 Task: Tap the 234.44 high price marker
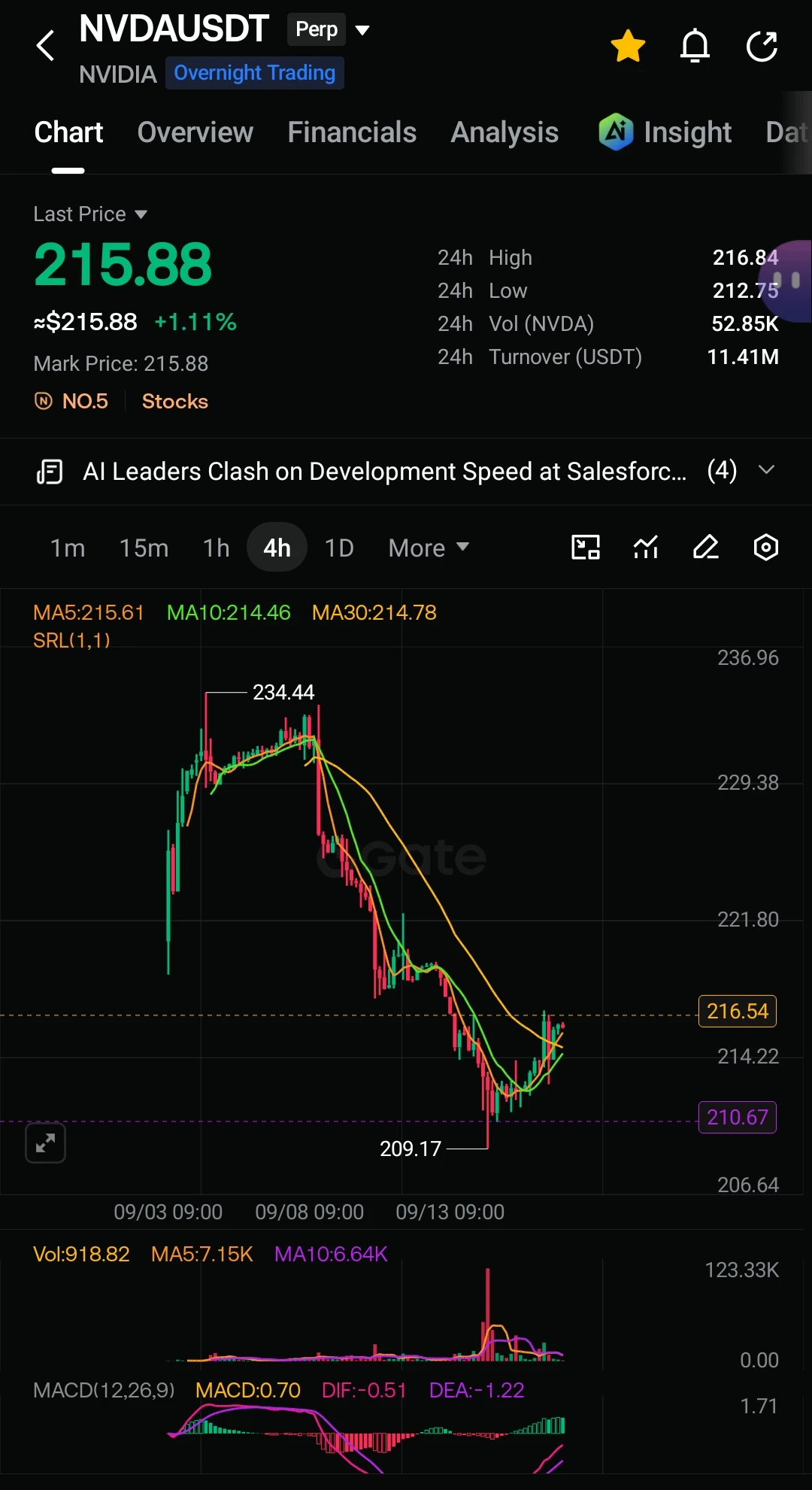283,692
